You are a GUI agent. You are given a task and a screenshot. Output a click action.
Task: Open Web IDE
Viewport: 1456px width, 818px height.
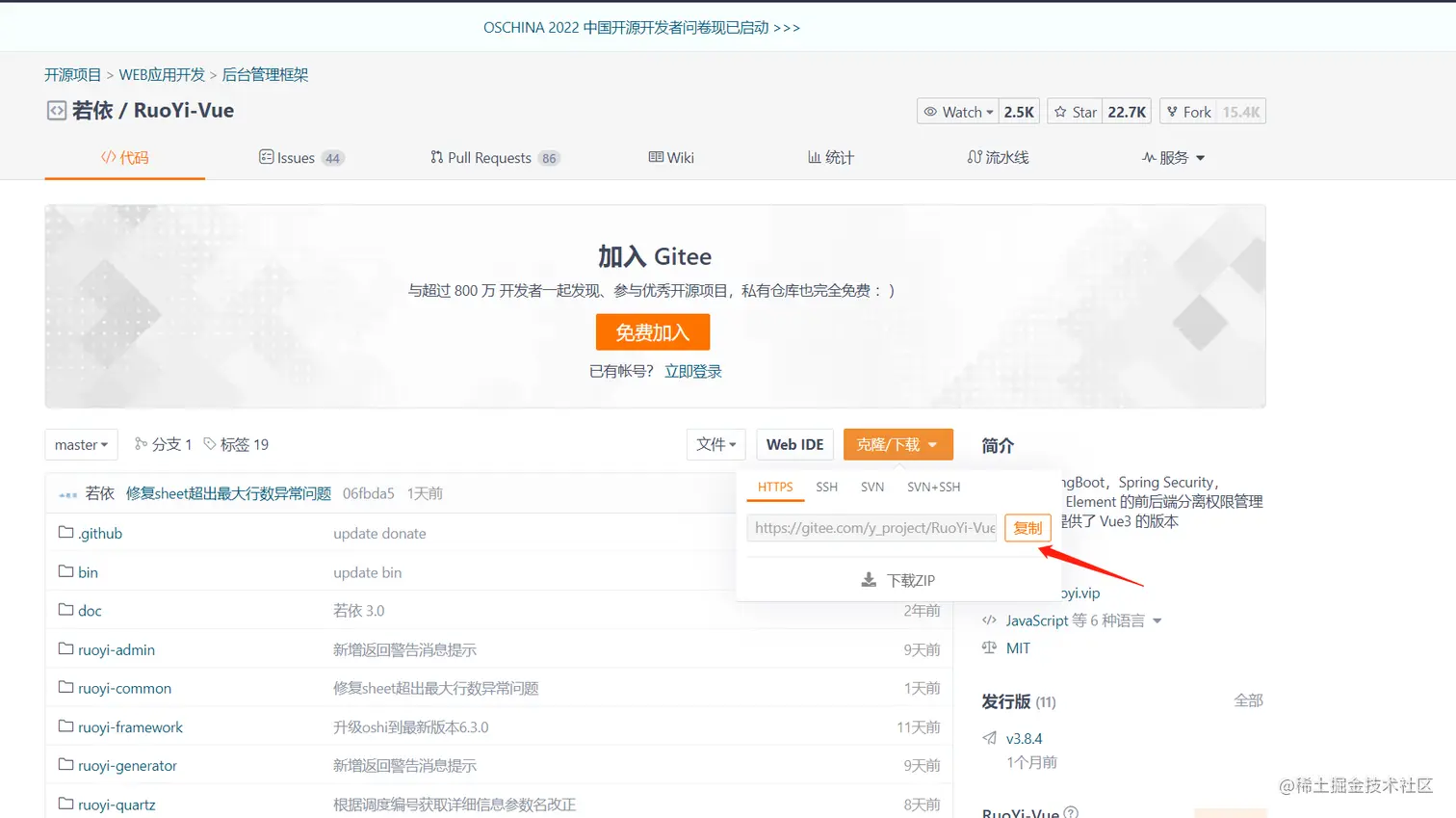(794, 444)
